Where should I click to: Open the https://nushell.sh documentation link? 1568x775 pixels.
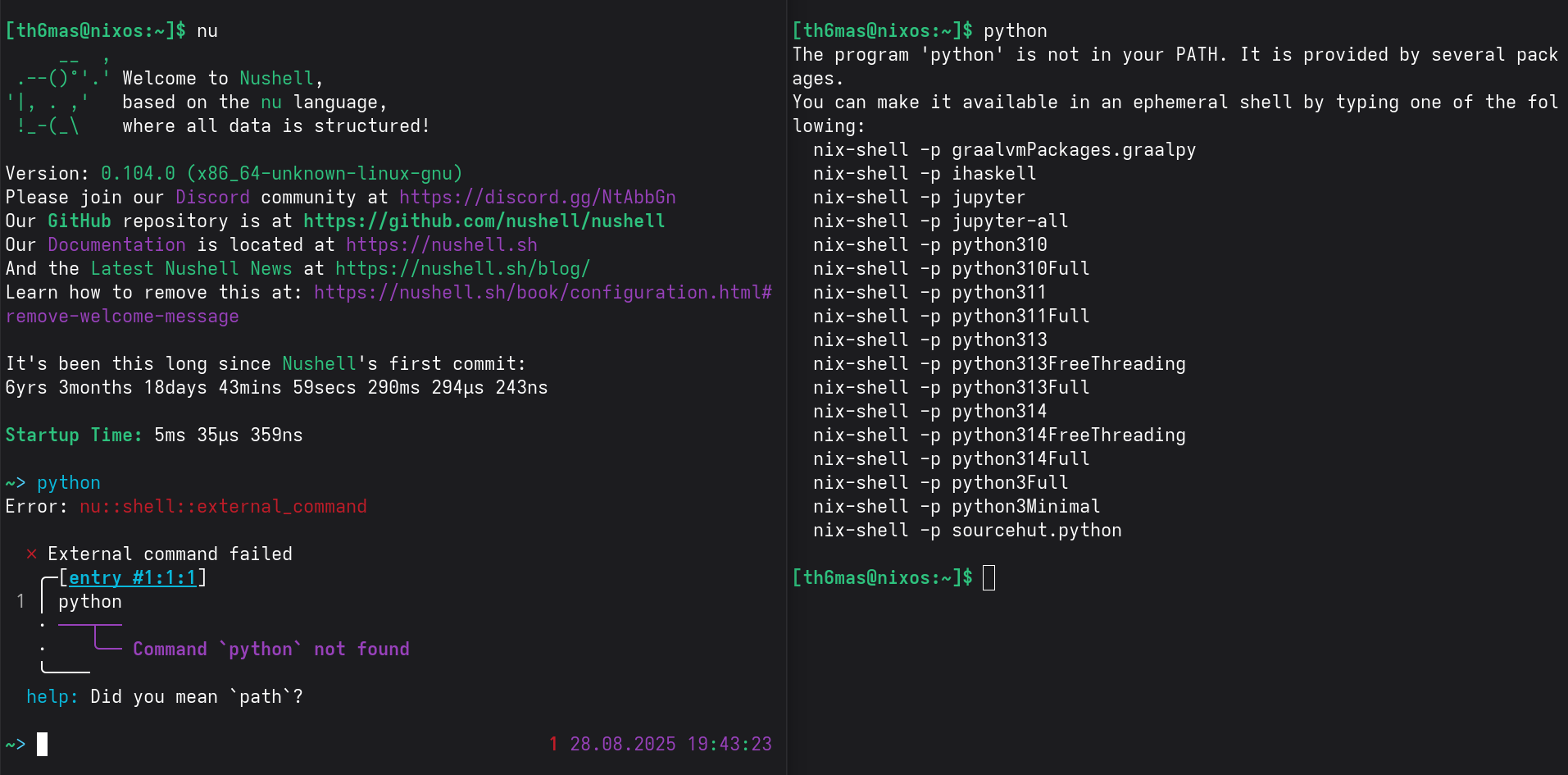(441, 245)
